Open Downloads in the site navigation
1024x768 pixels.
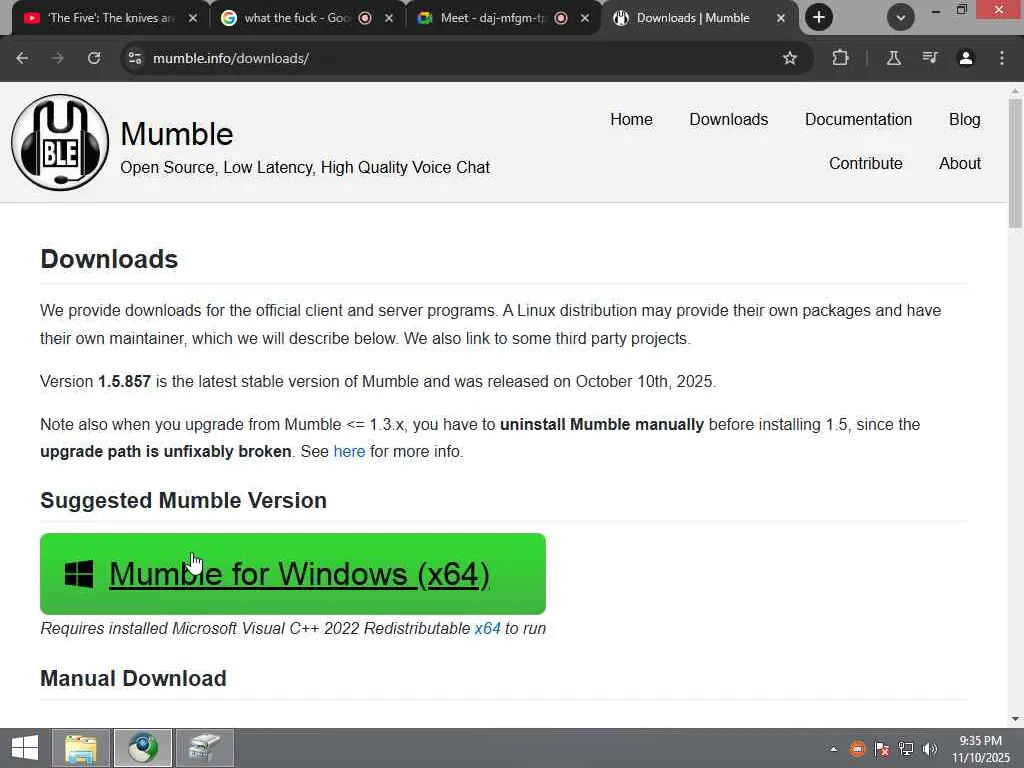click(729, 120)
